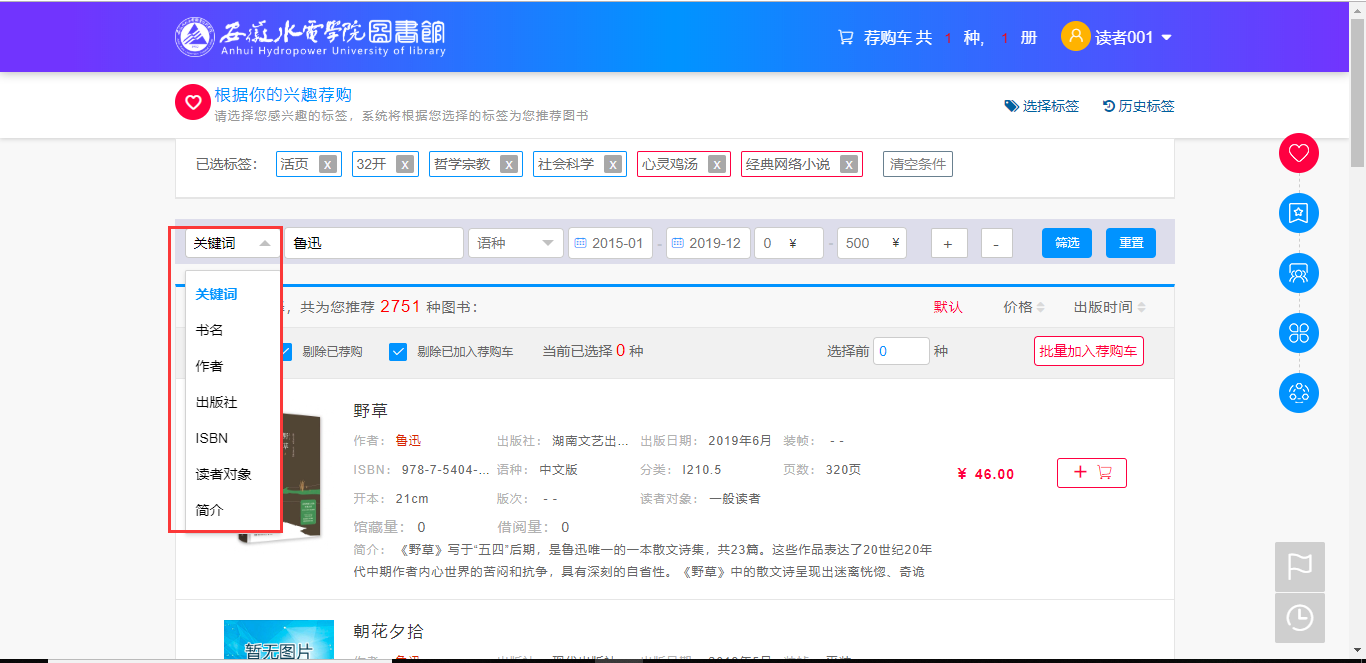Click the gray flag icon button
The height and width of the screenshot is (663, 1366).
pyautogui.click(x=1299, y=566)
